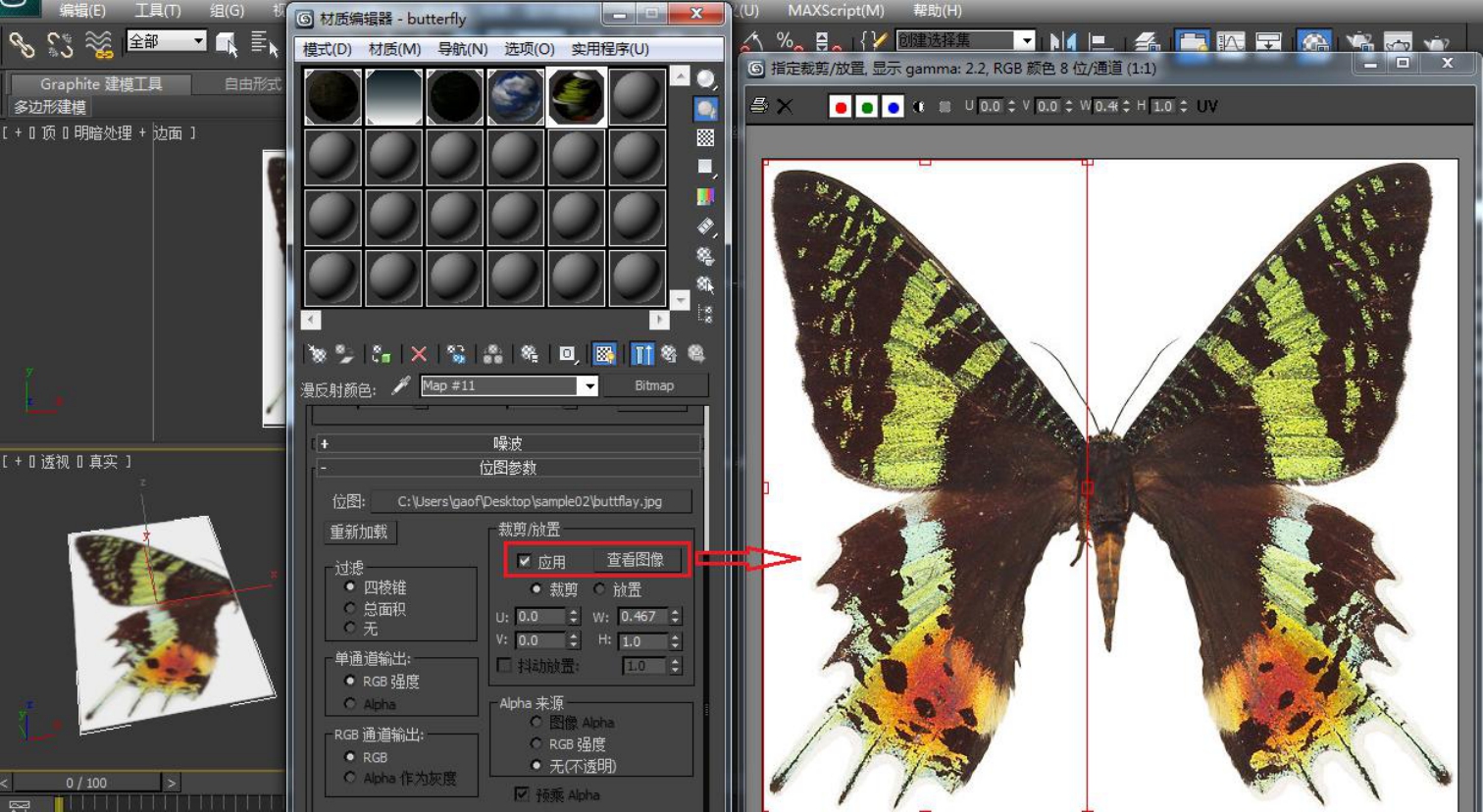Click Select by Material icon in side bar
Image resolution: width=1483 pixels, height=812 pixels.
tap(706, 285)
